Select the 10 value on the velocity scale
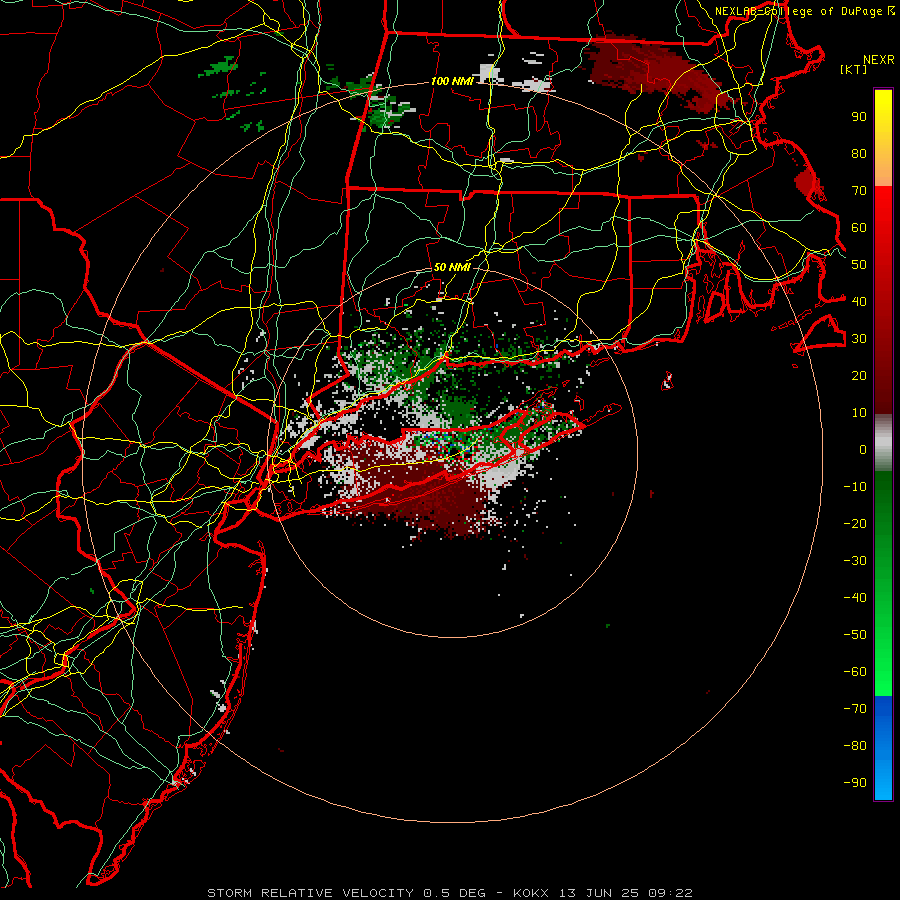 pyautogui.click(x=859, y=413)
